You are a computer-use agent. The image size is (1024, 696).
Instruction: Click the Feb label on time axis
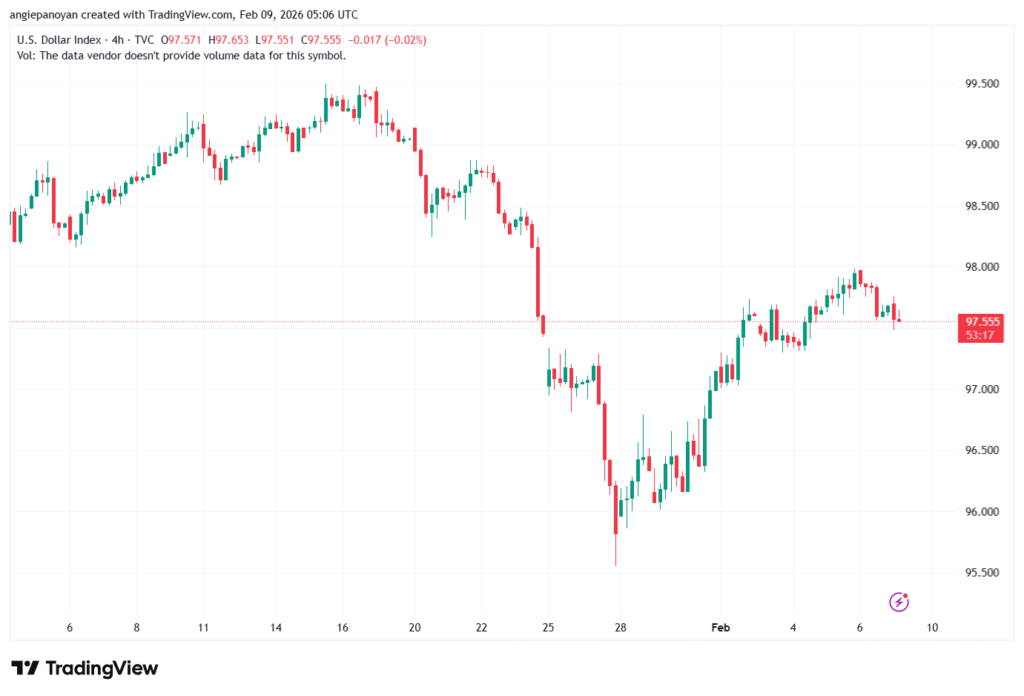point(720,627)
